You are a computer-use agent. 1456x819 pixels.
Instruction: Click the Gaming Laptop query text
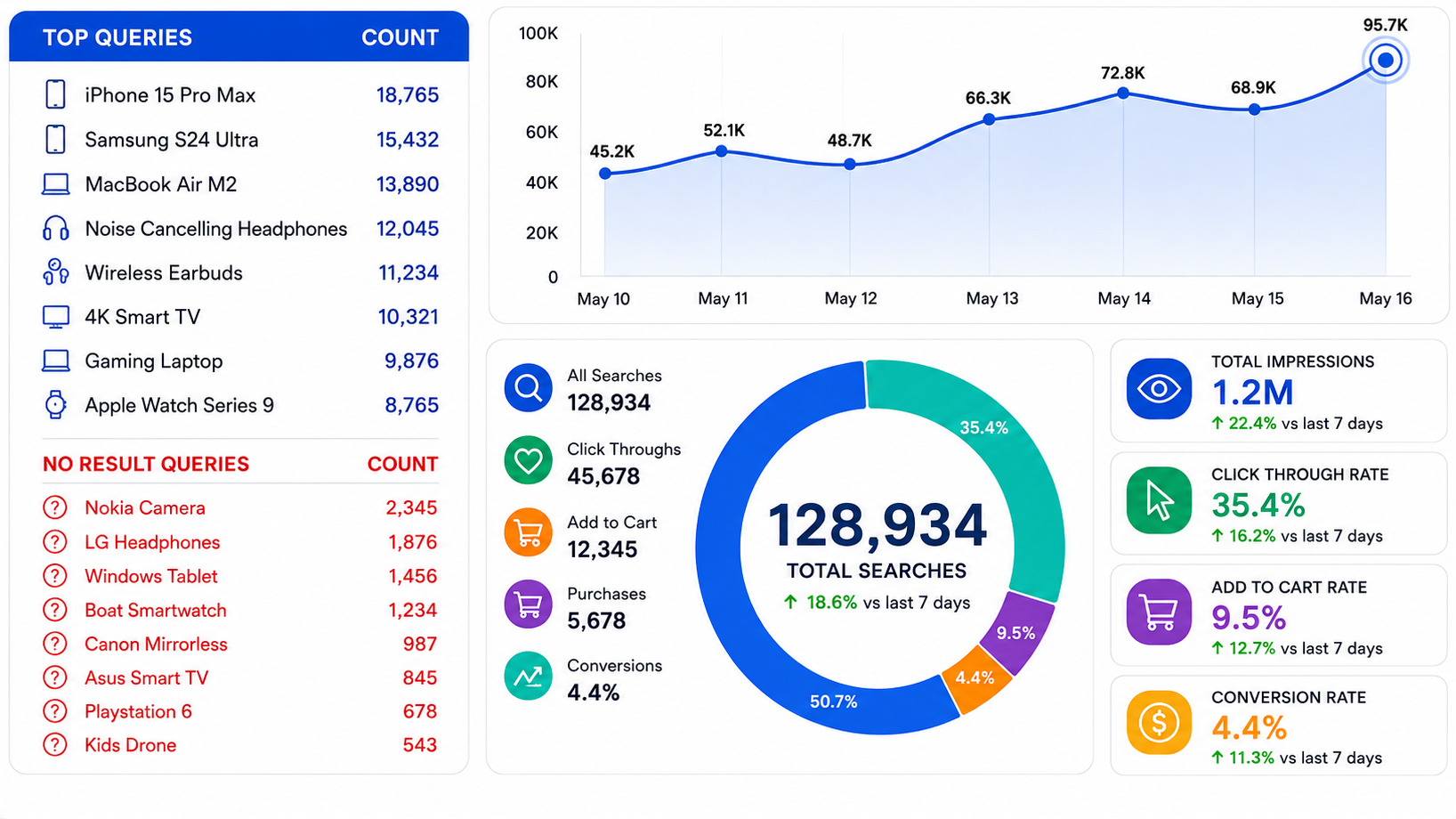pyautogui.click(x=154, y=361)
